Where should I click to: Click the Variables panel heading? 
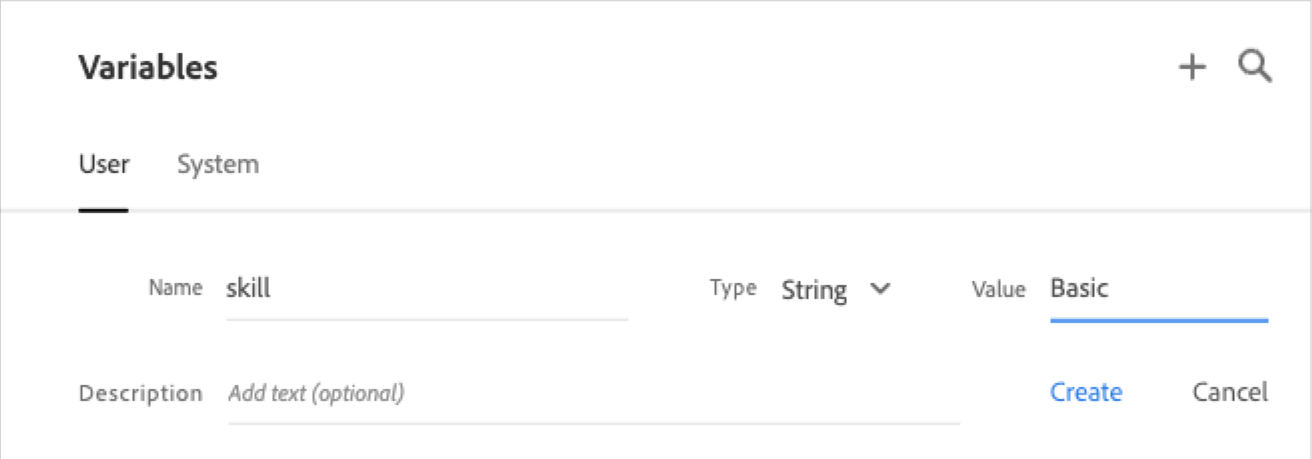click(148, 68)
